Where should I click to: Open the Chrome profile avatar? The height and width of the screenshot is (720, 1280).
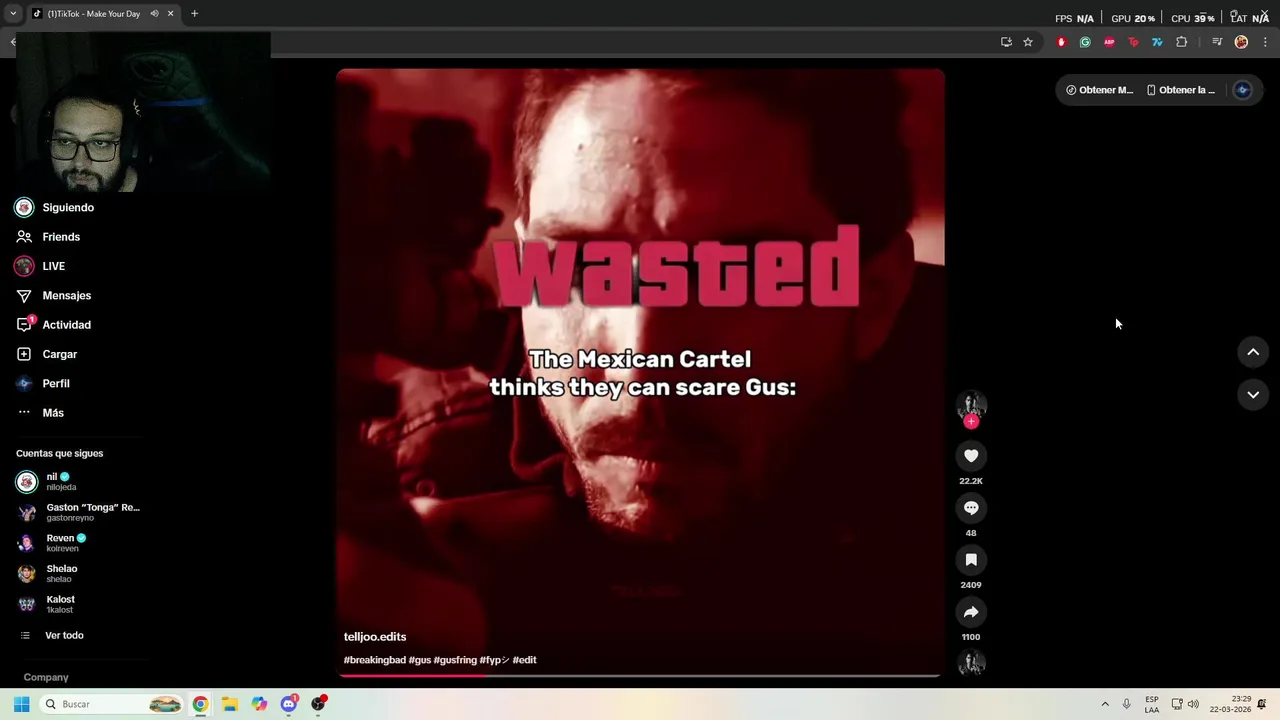pos(1241,42)
